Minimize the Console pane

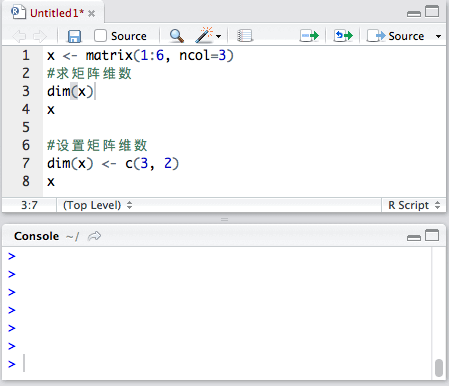[x=414, y=238]
